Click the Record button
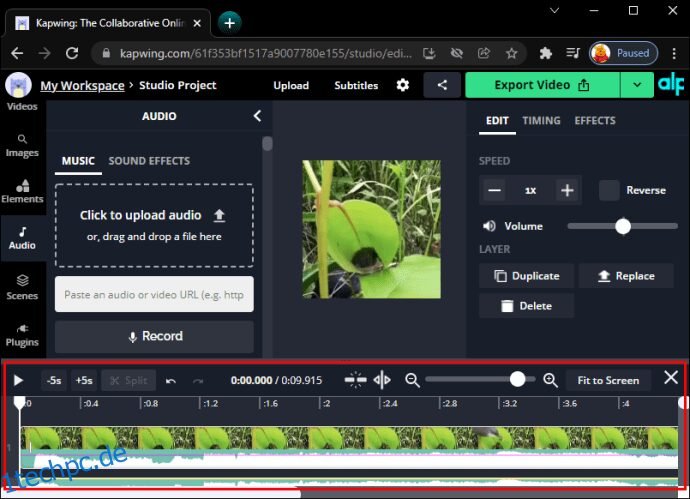 pos(154,337)
